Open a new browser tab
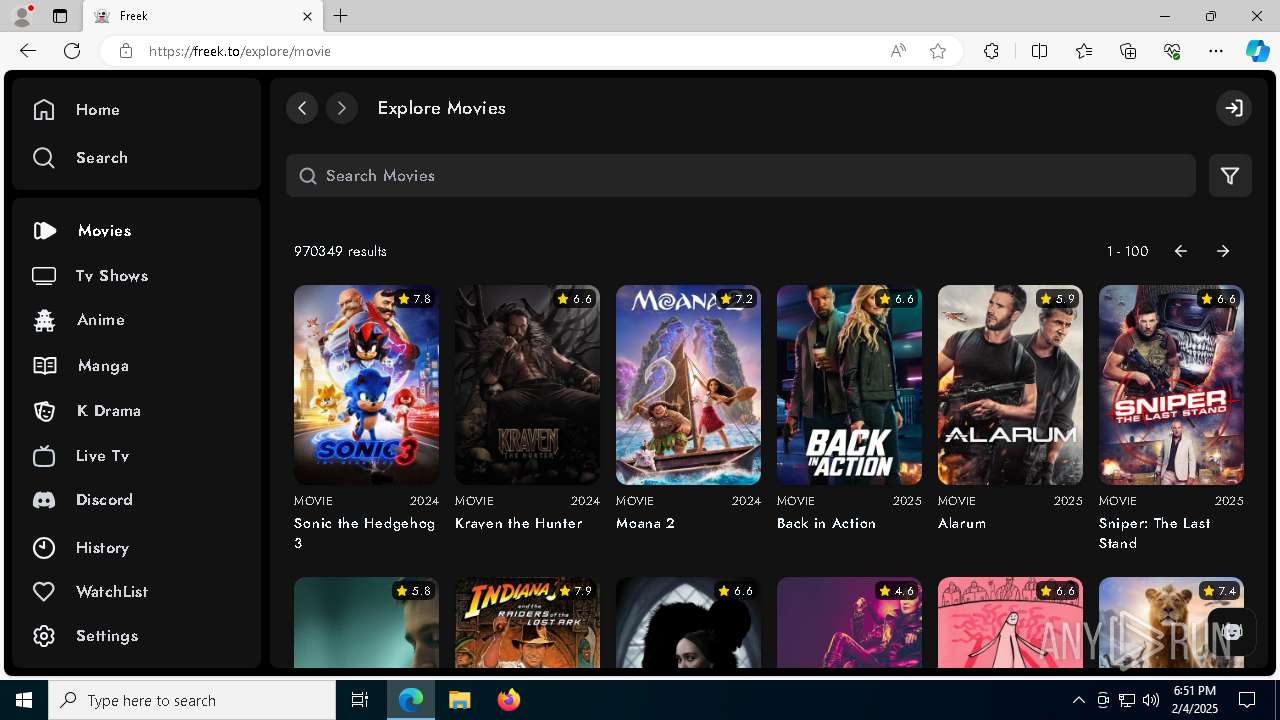 (x=341, y=16)
